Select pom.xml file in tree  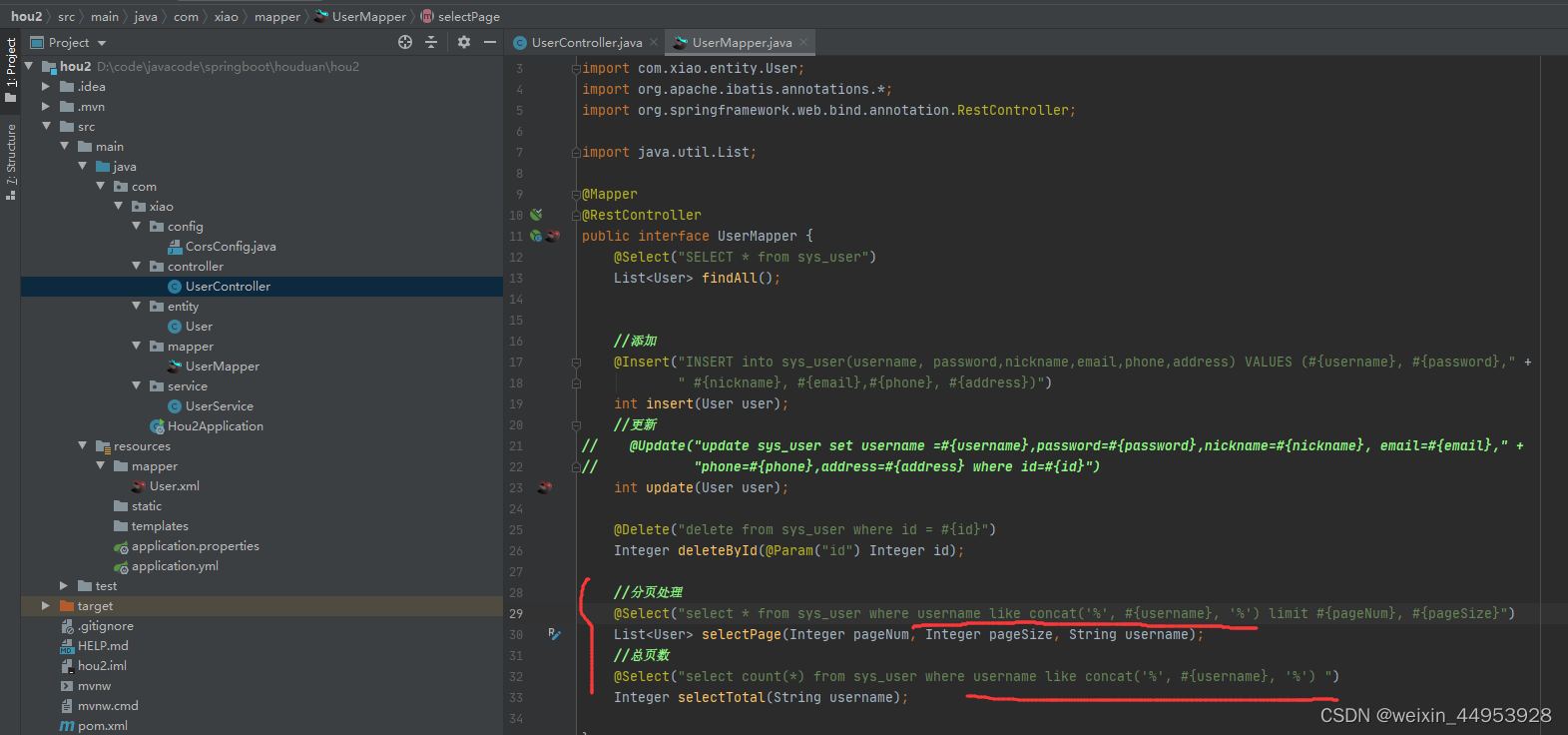(102, 725)
